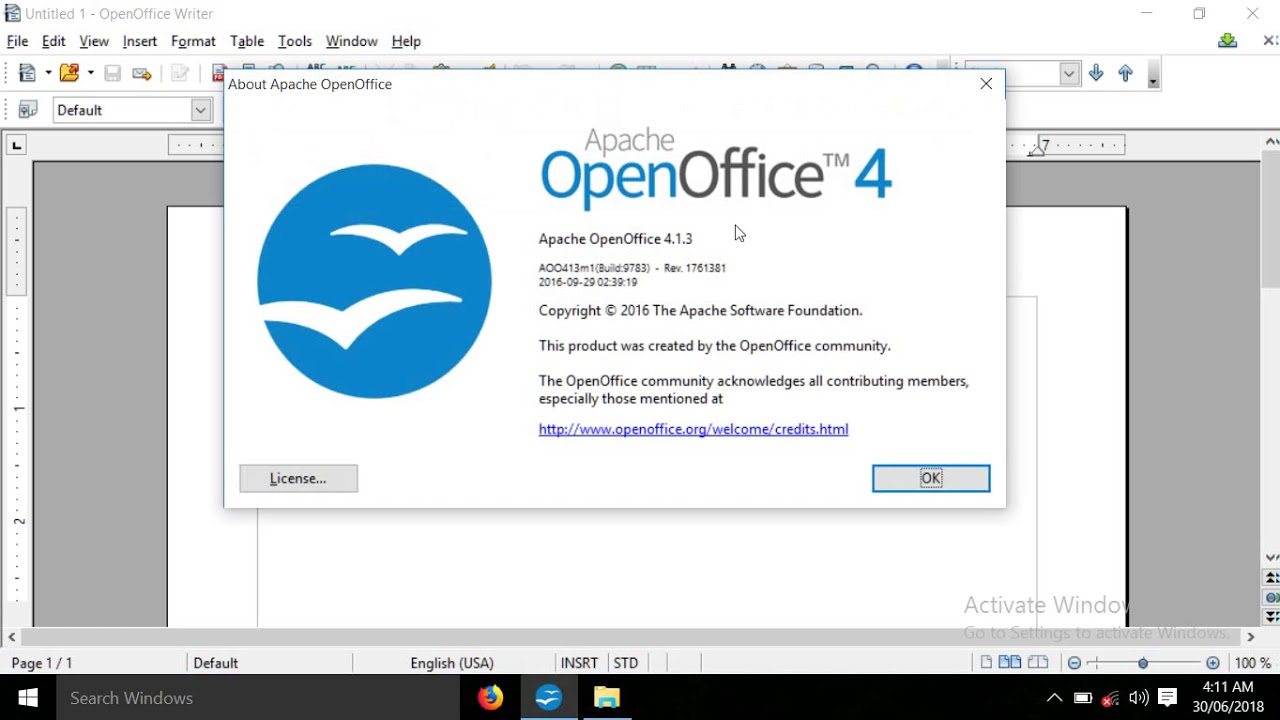The image size is (1280, 720).
Task: Click the tab stop type button on ruler
Action: (16, 146)
